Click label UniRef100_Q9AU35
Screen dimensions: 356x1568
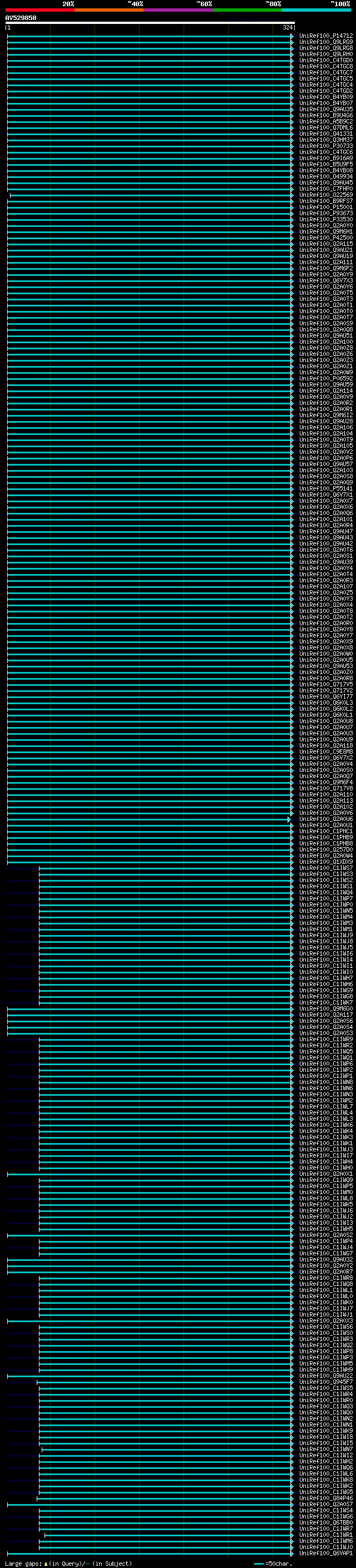click(326, 110)
